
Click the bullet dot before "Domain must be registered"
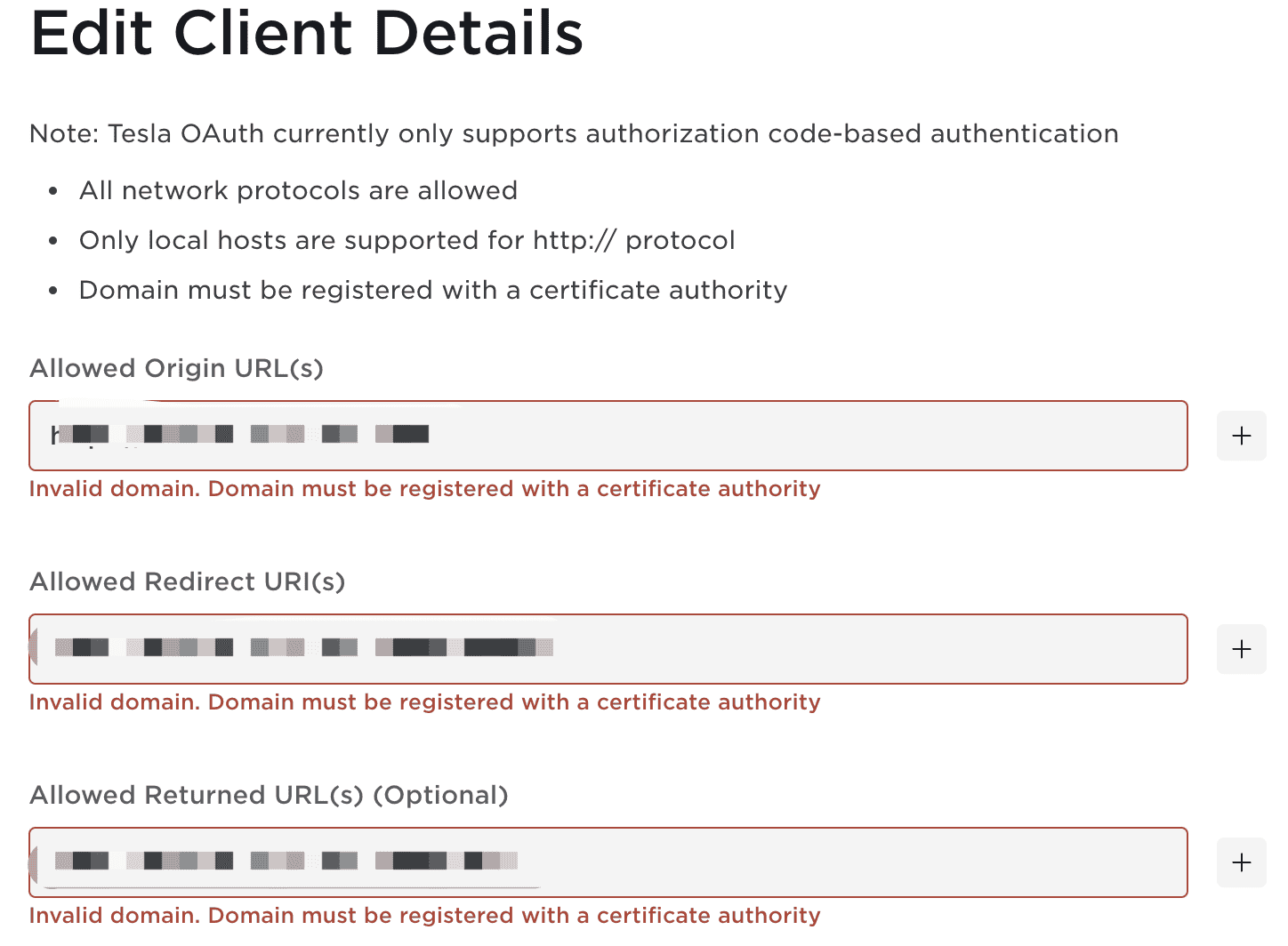(53, 291)
